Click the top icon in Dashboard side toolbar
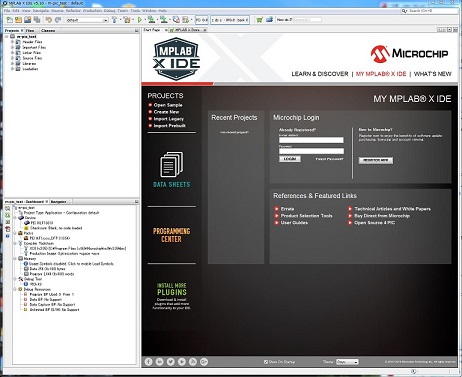The image size is (462, 377). (x=8, y=208)
